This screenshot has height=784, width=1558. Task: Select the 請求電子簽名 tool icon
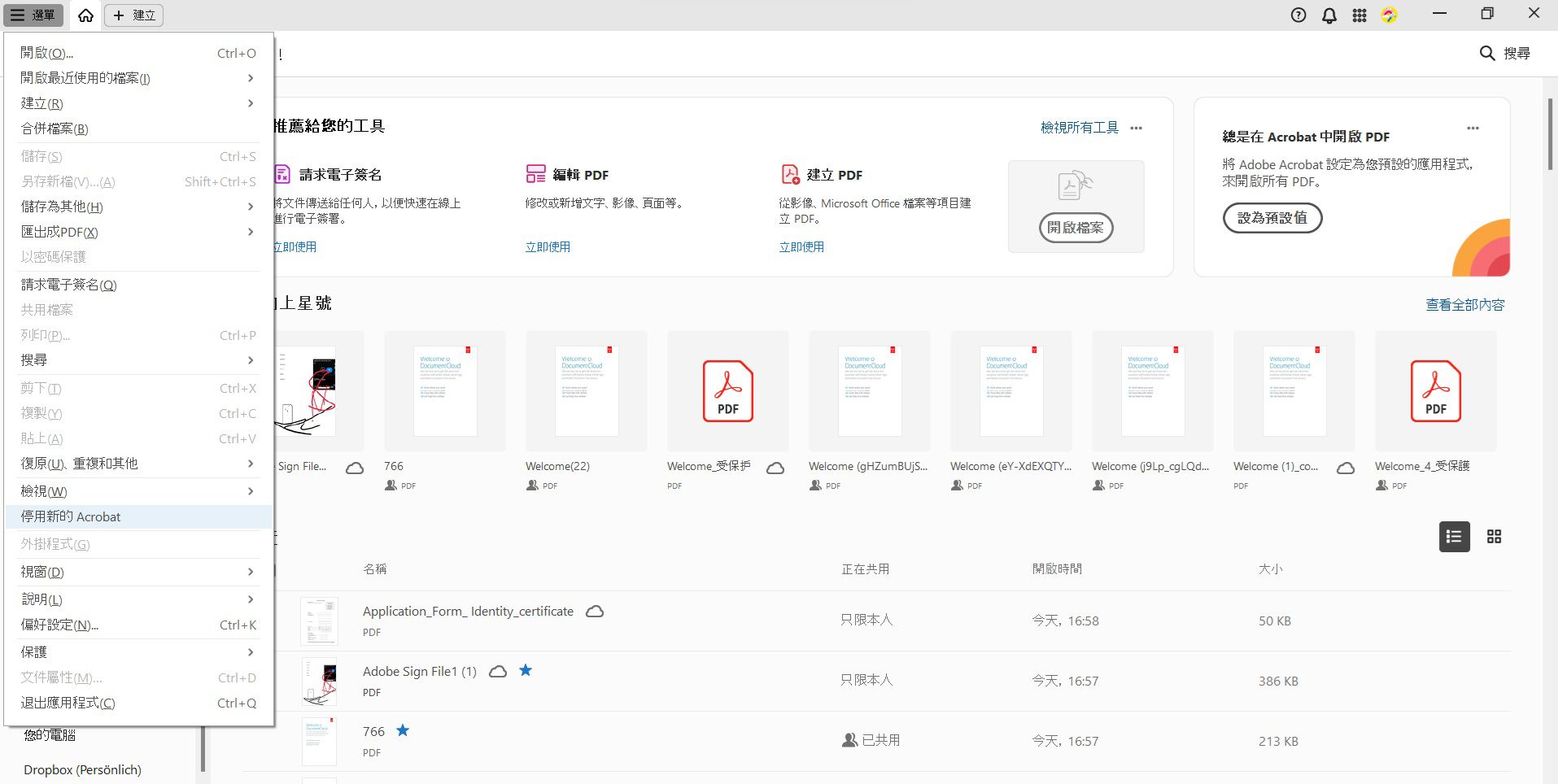(281, 173)
